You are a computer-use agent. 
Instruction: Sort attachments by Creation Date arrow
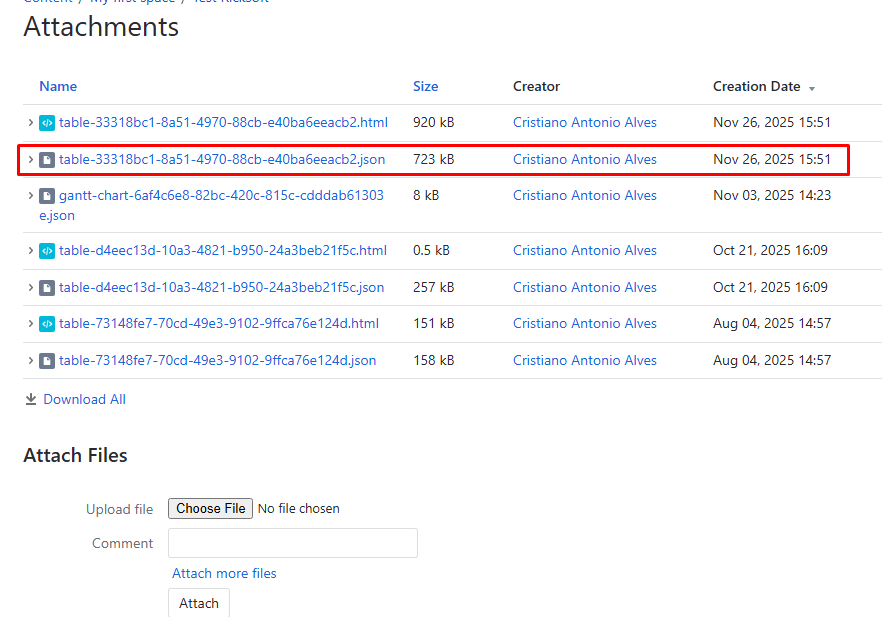[x=812, y=88]
